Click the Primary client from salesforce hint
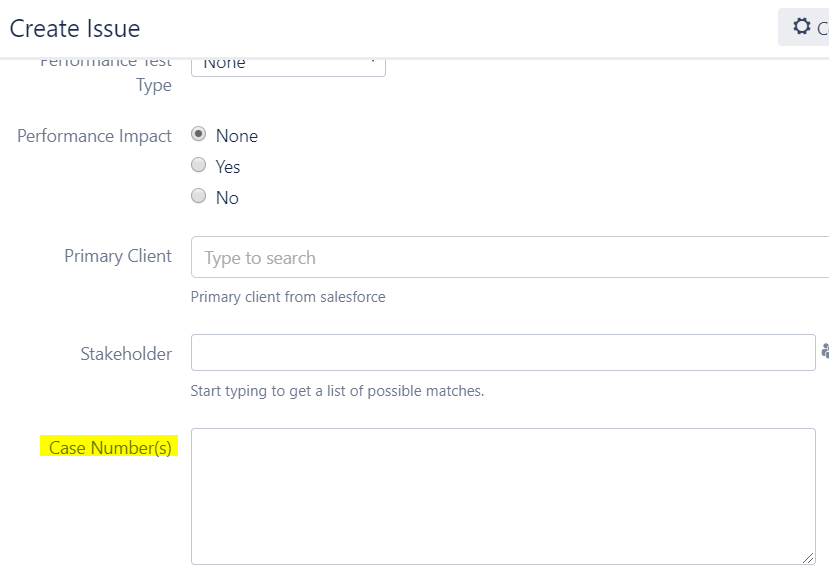Viewport: 829px width, 572px height. point(288,297)
